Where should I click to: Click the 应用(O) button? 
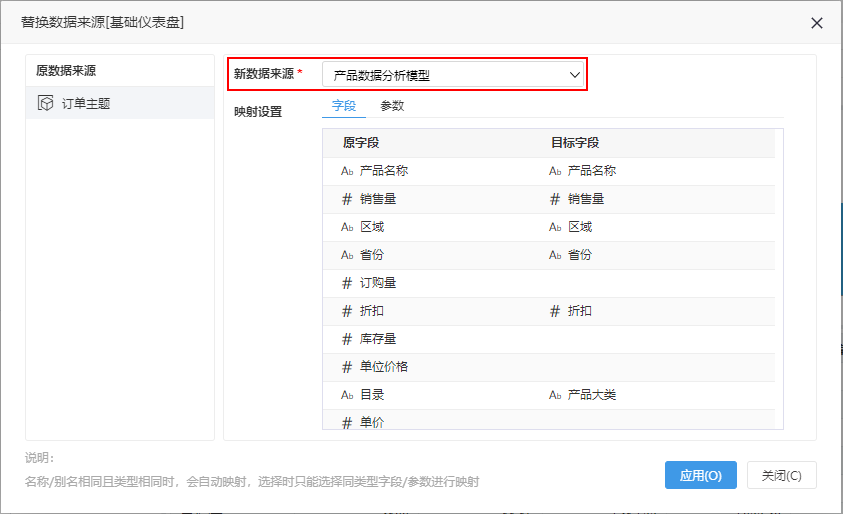pyautogui.click(x=701, y=475)
